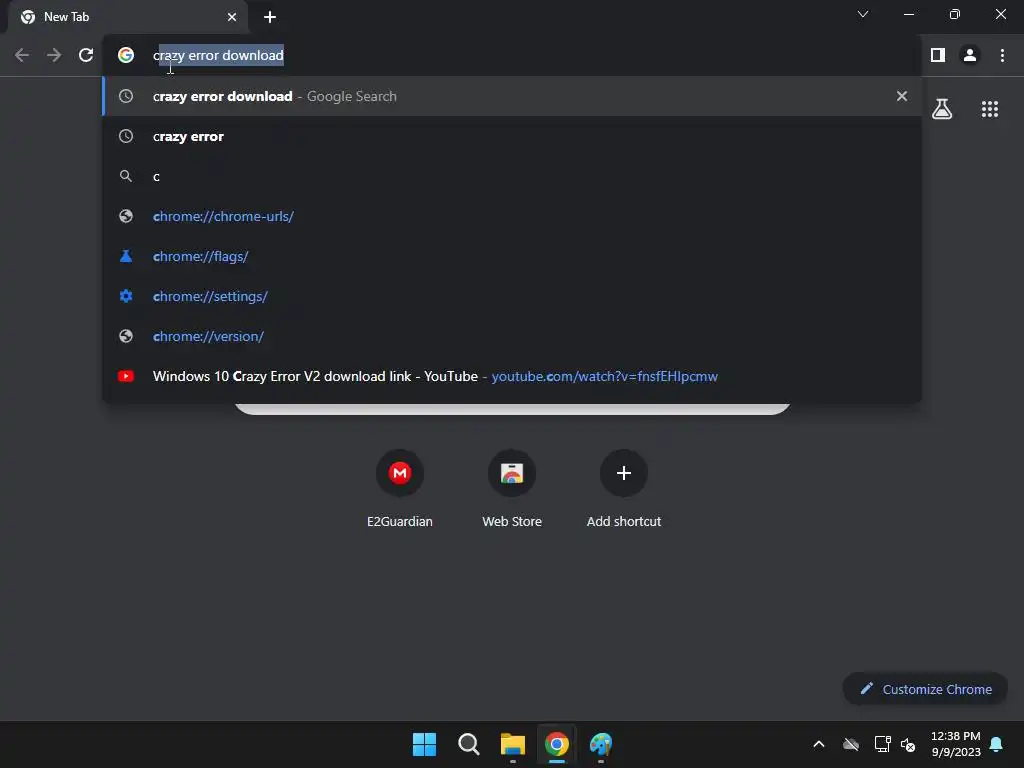Open the Paint app taskbar icon

[x=601, y=744]
